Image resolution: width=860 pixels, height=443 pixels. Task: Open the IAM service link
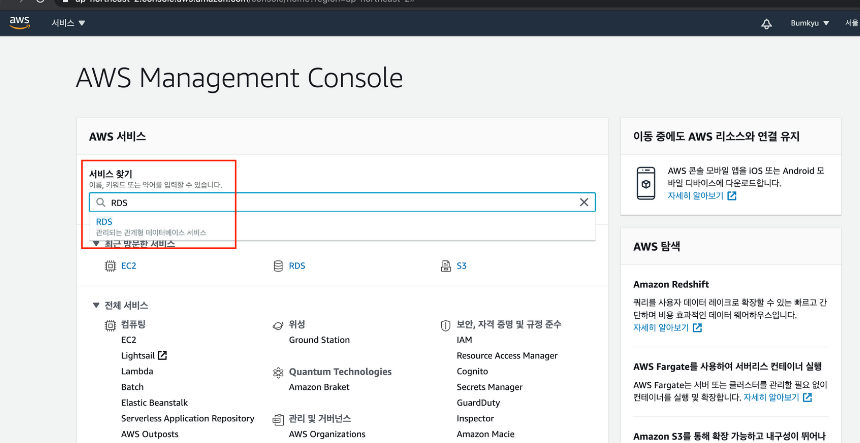[464, 340]
